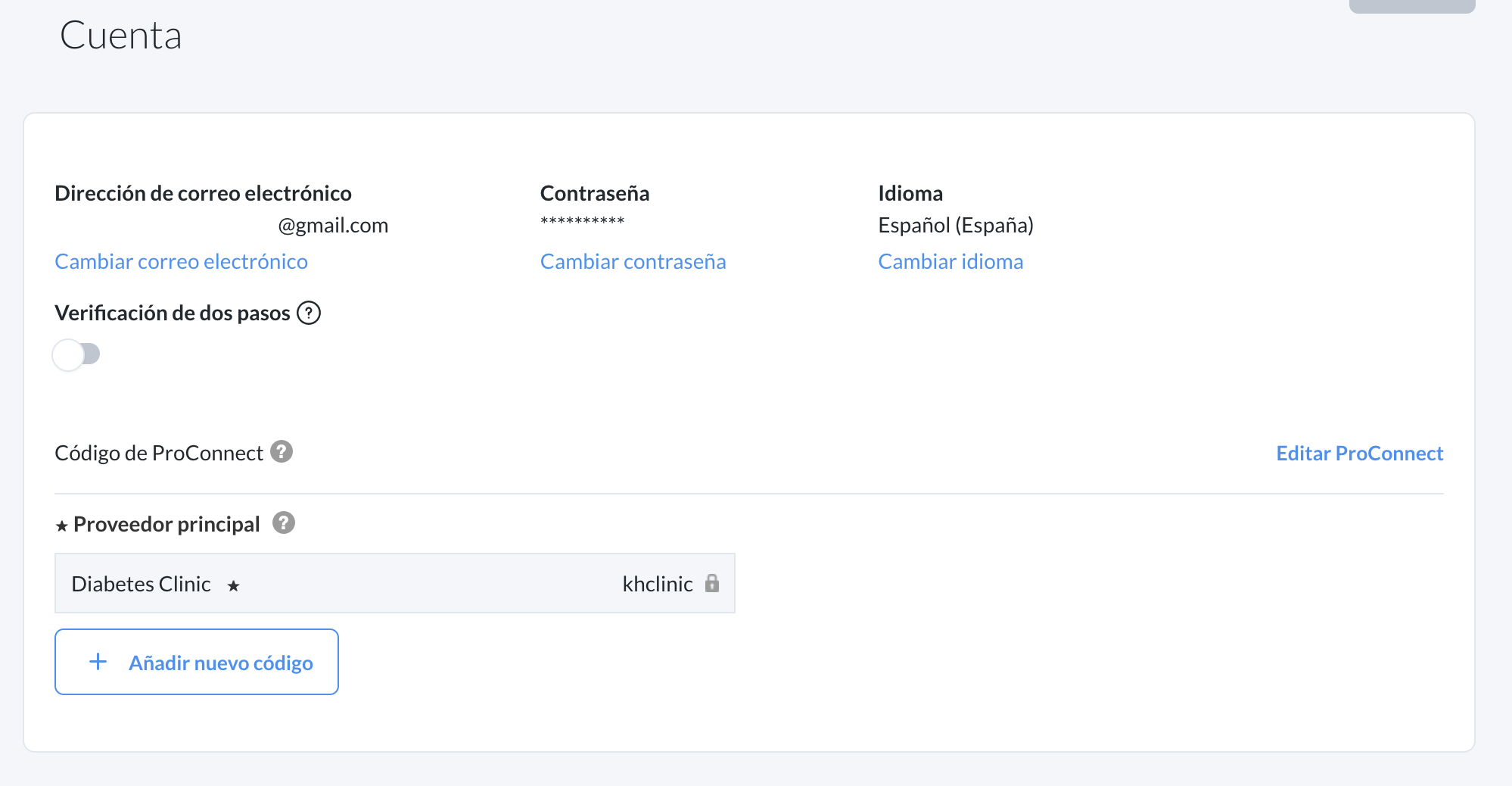Image resolution: width=1512 pixels, height=786 pixels.
Task: Click the Código de ProConnect label
Action: (159, 453)
